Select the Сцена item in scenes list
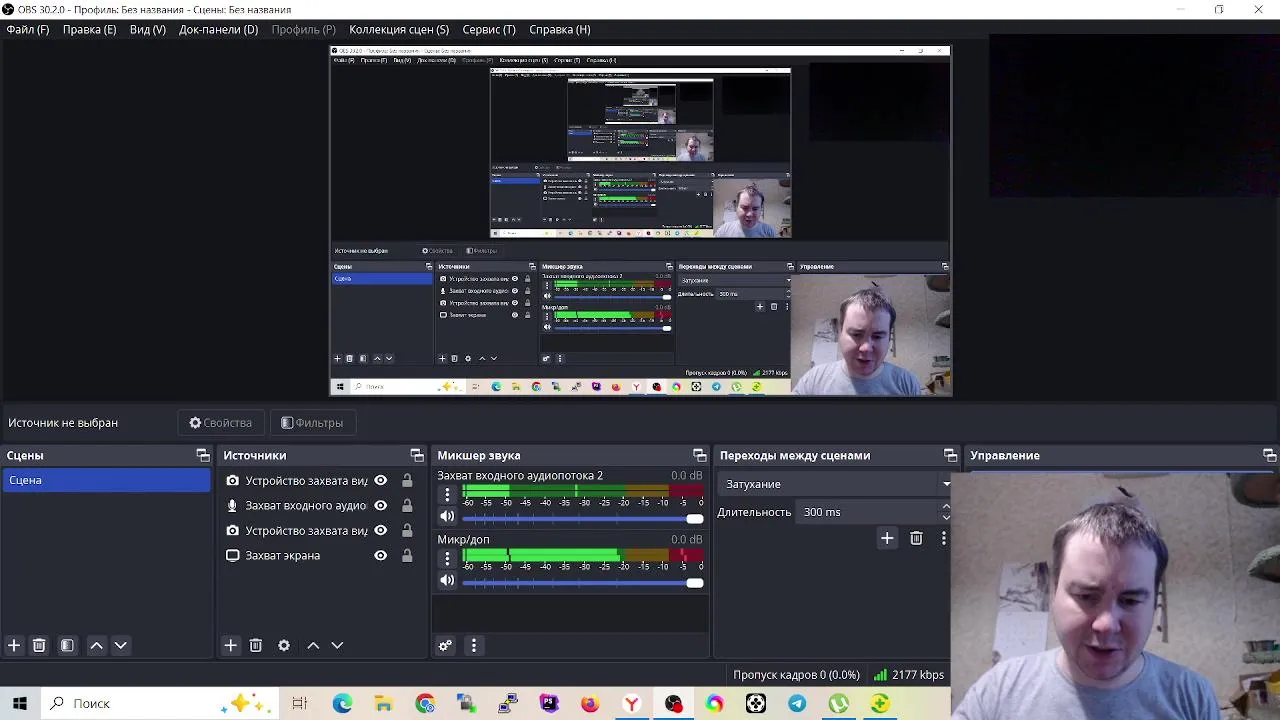The height and width of the screenshot is (720, 1280). [x=106, y=480]
